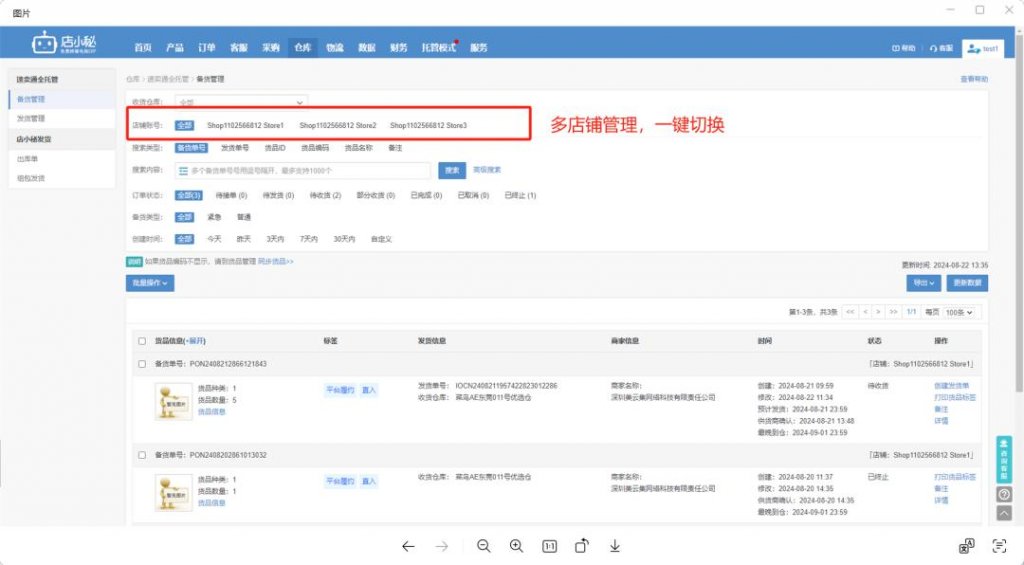Screen dimensions: 1024x565
Task: Go to next page with > button
Action: [878, 312]
